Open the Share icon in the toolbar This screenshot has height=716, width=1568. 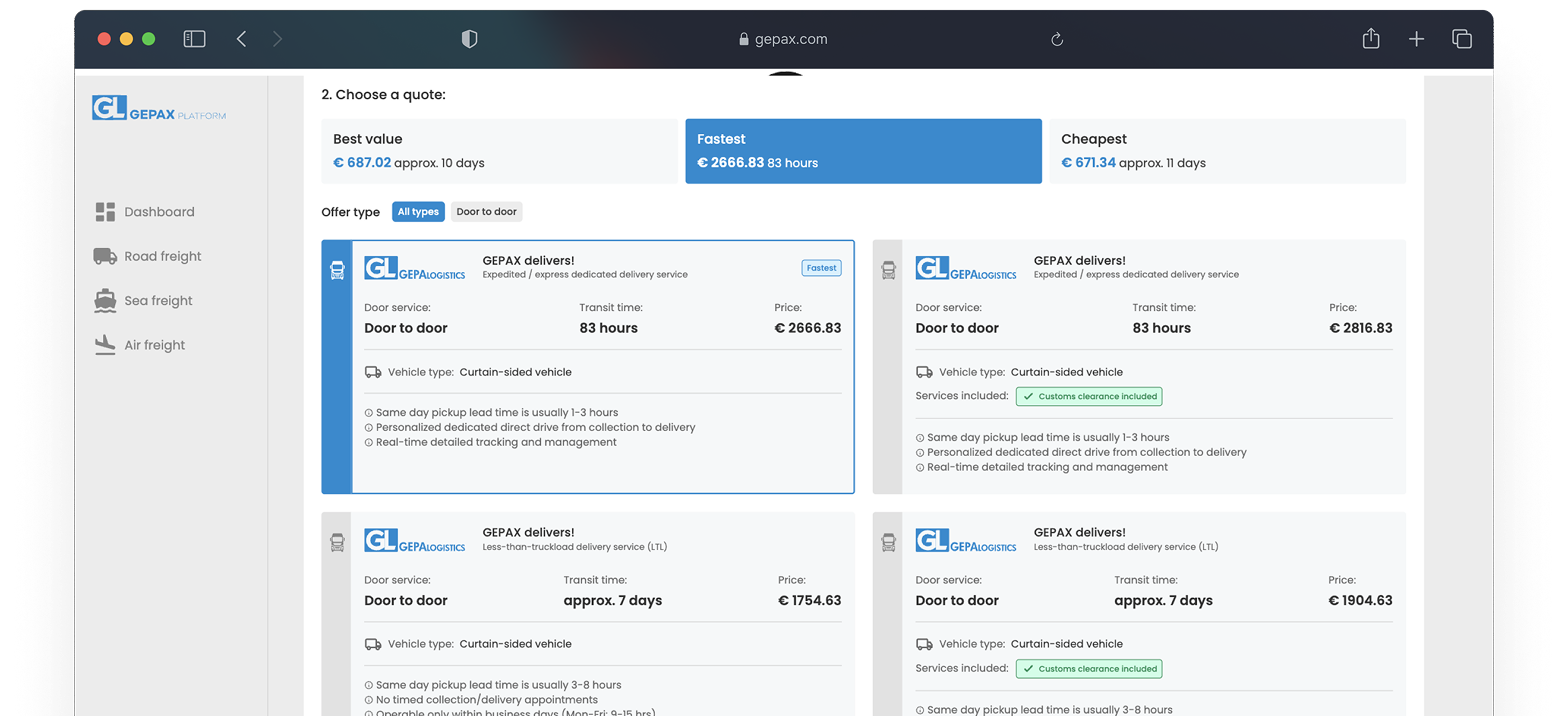tap(1371, 38)
